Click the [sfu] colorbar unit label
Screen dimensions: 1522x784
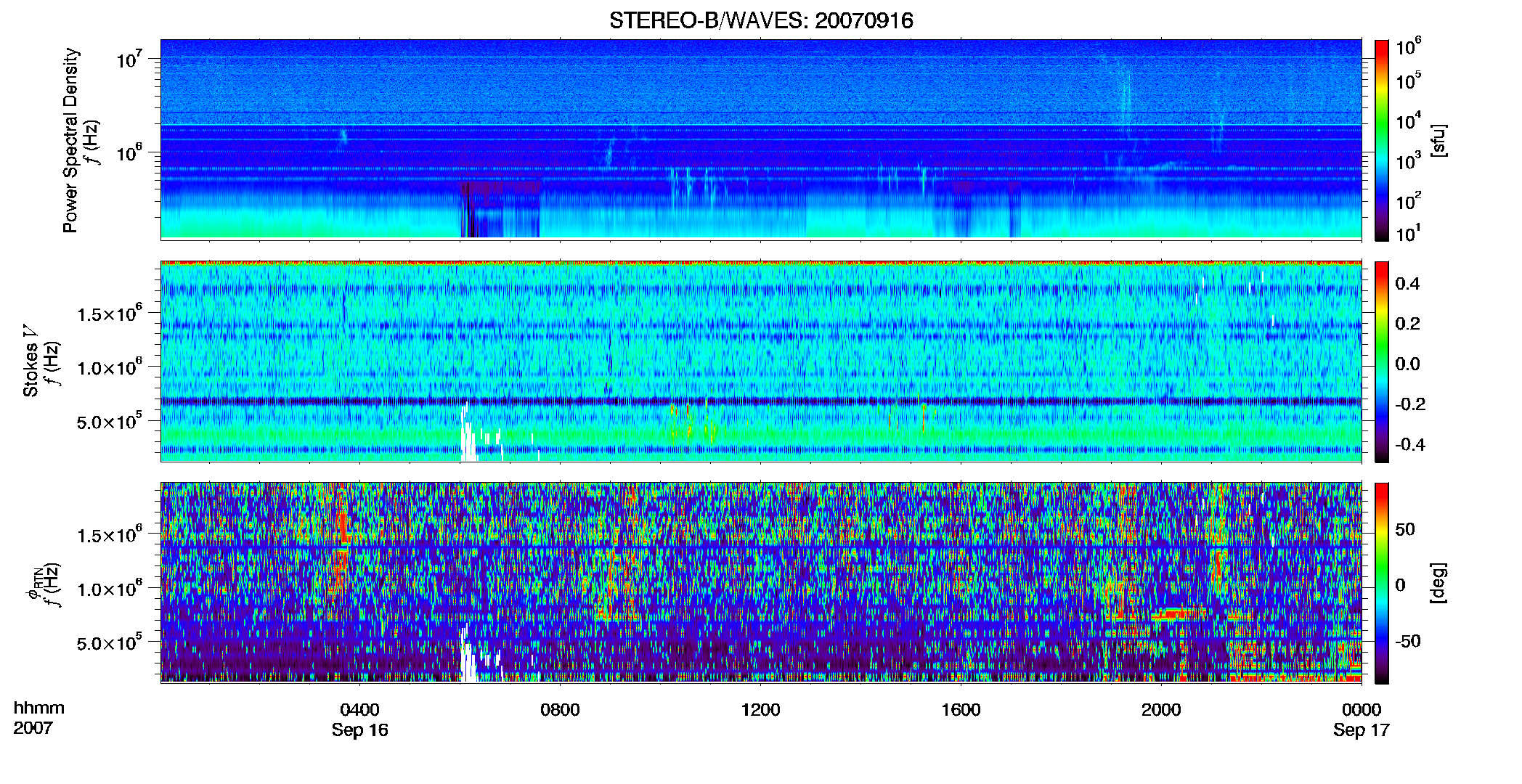1438,141
